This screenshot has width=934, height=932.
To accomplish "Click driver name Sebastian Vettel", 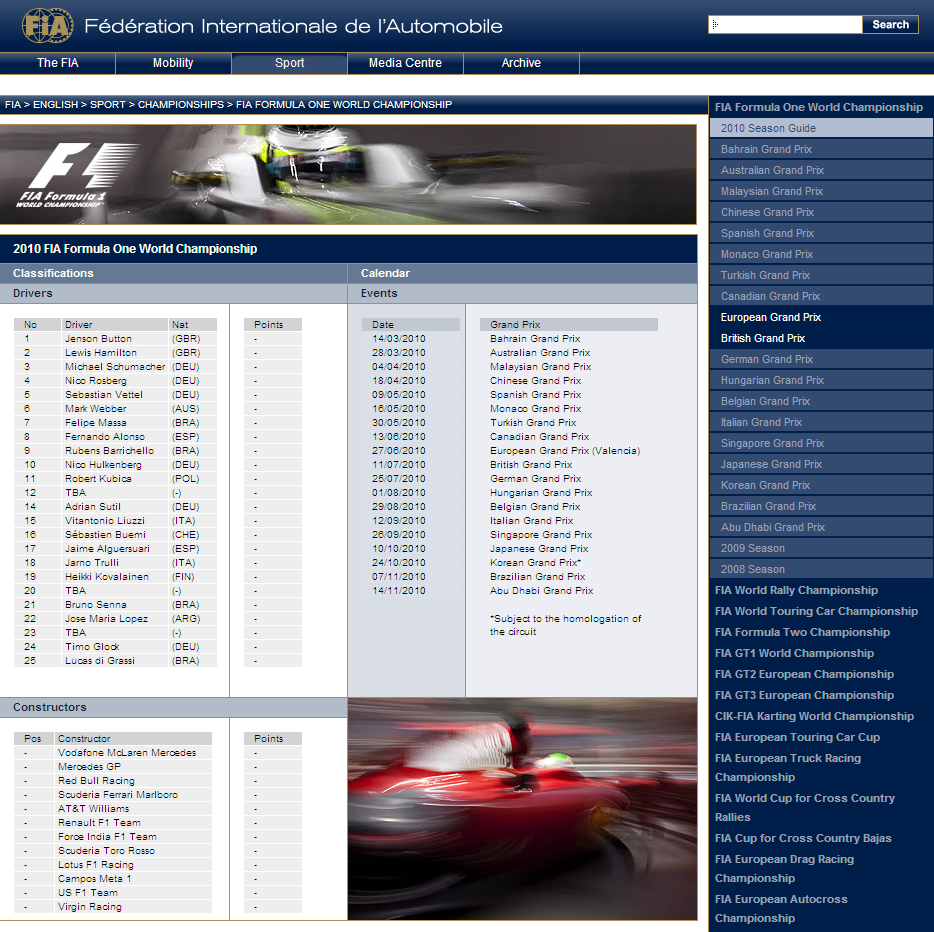I will (x=104, y=394).
